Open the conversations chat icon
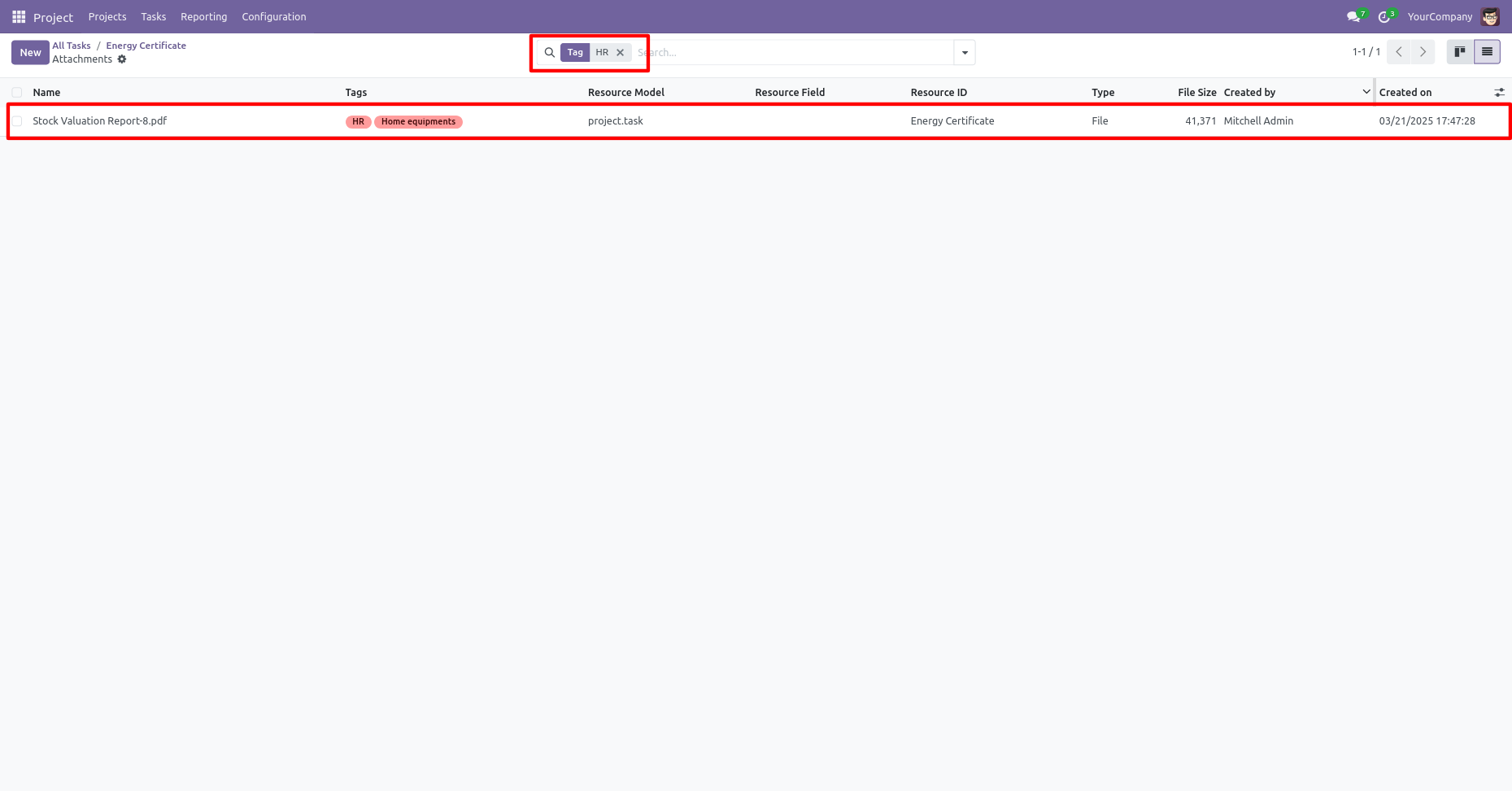 [1353, 16]
